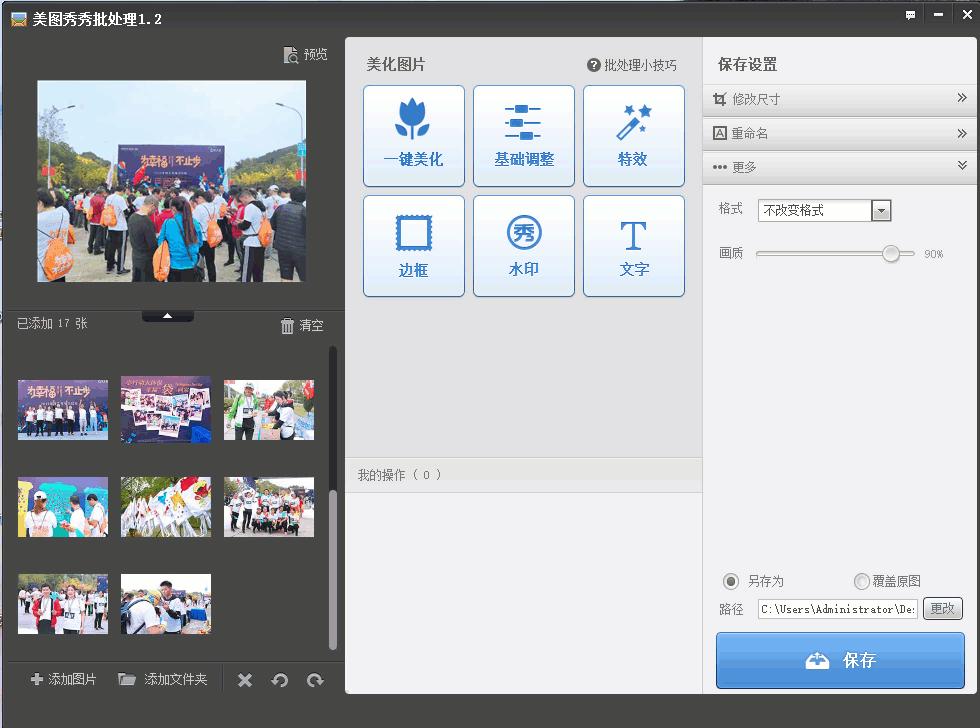980x728 pixels.
Task: Open the 格式 format dropdown
Action: pos(880,211)
